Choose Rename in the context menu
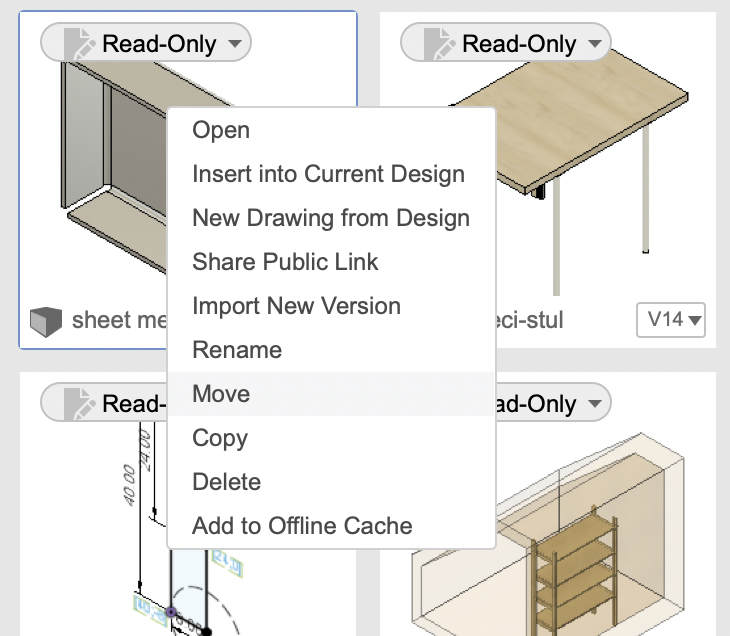The height and width of the screenshot is (636, 730). [237, 350]
